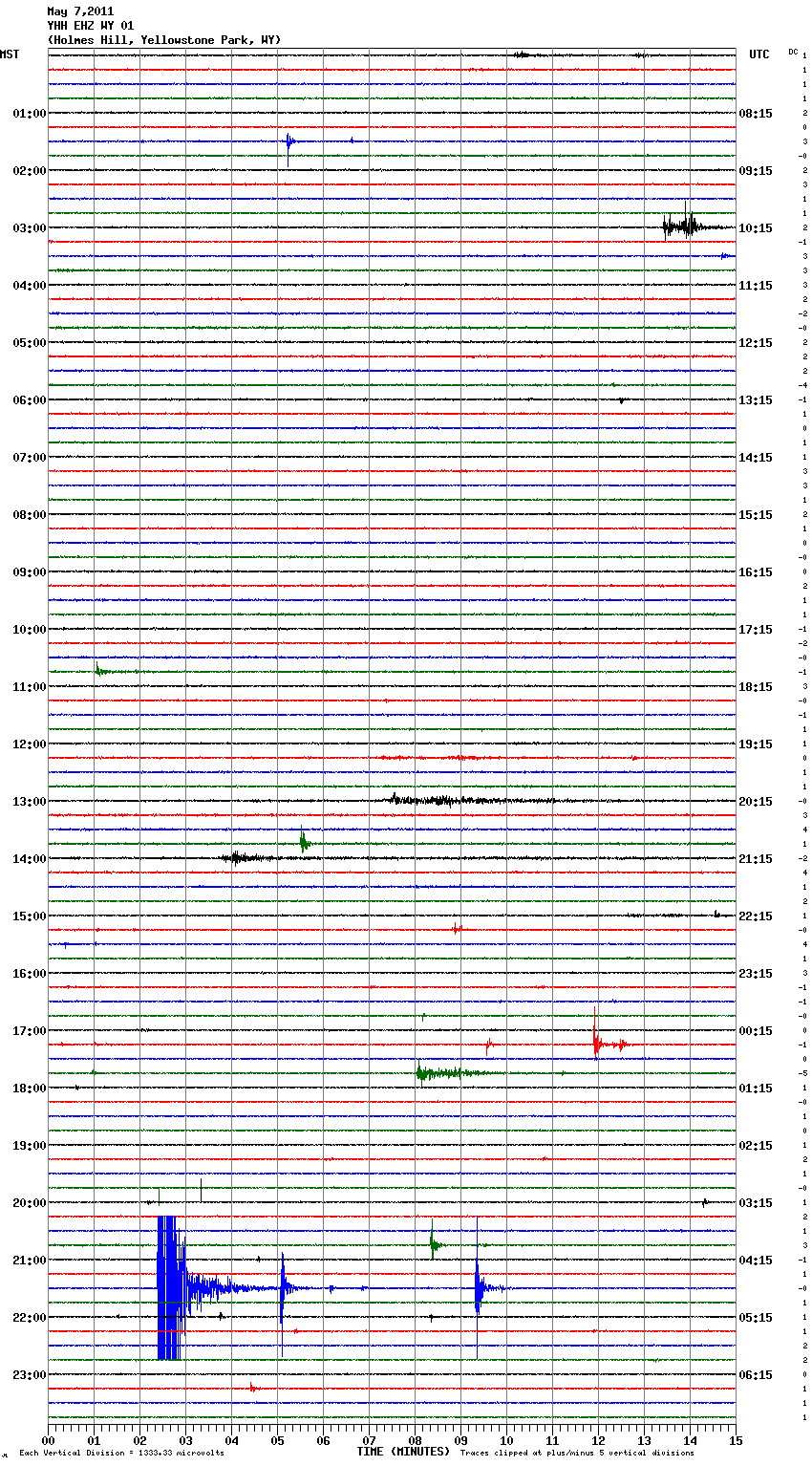This screenshot has width=812, height=1466.
Task: Click the 18:15 UTC time label
Action: [756, 687]
